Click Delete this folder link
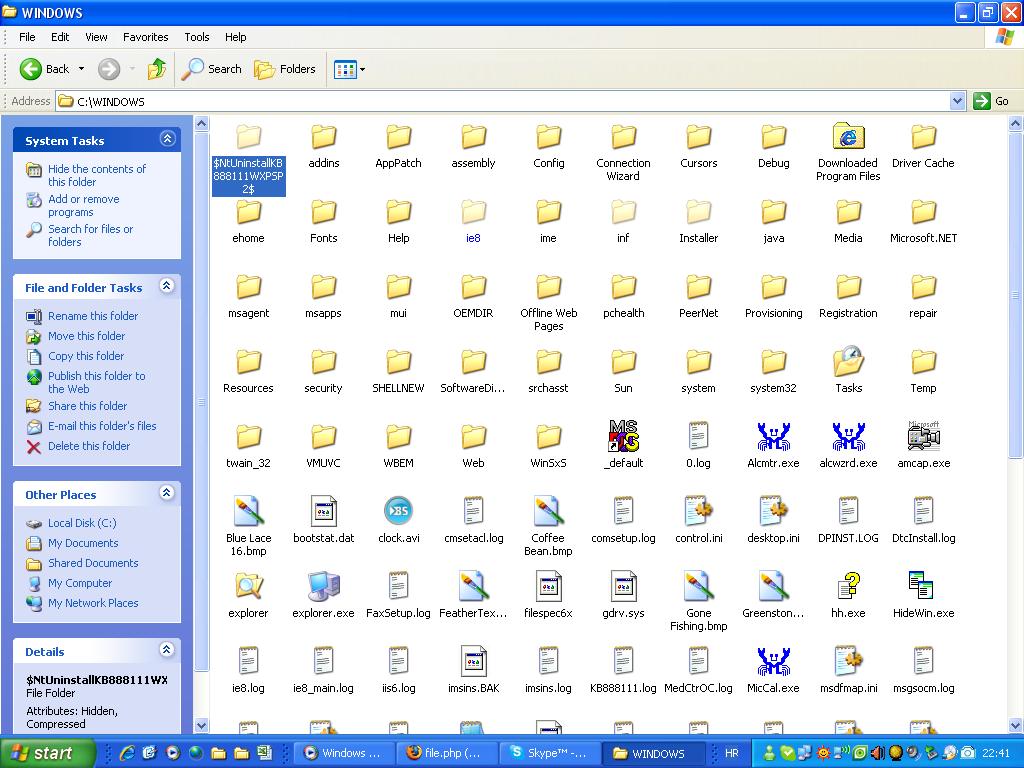The height and width of the screenshot is (768, 1024). pyautogui.click(x=89, y=446)
